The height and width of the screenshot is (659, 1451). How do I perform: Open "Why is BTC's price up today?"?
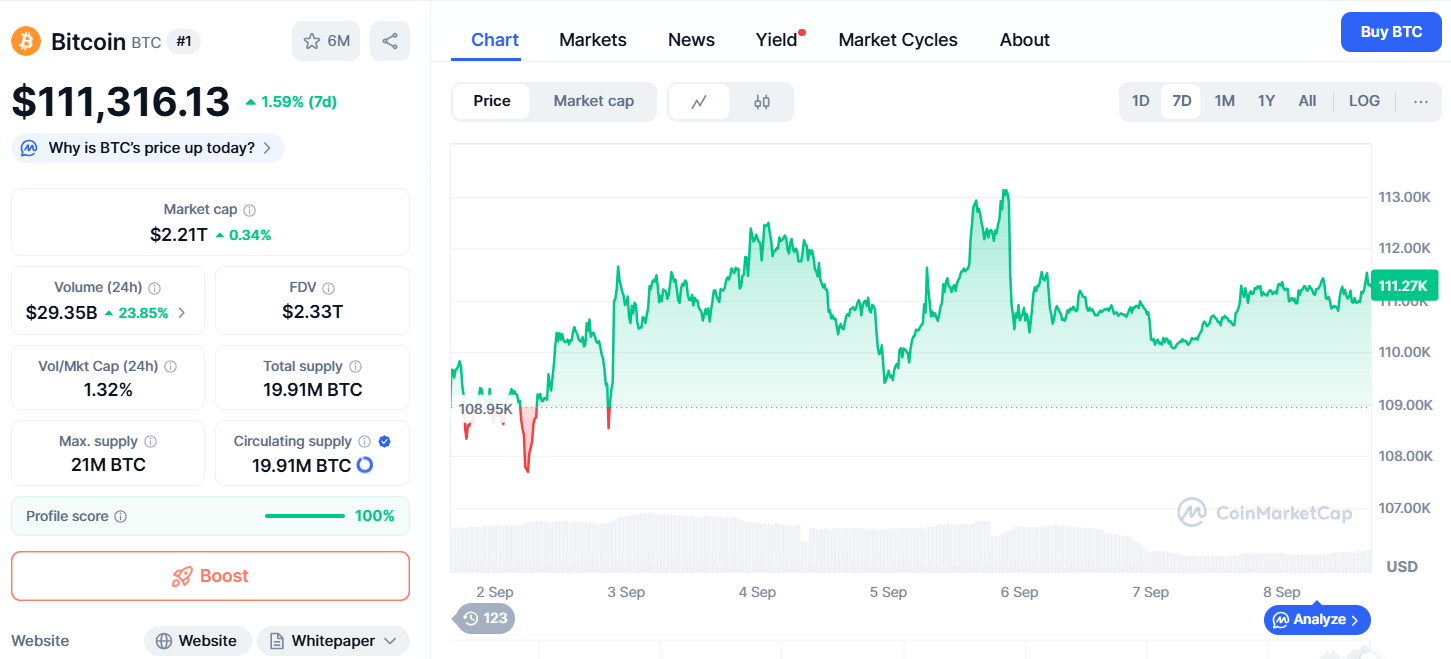tap(149, 148)
